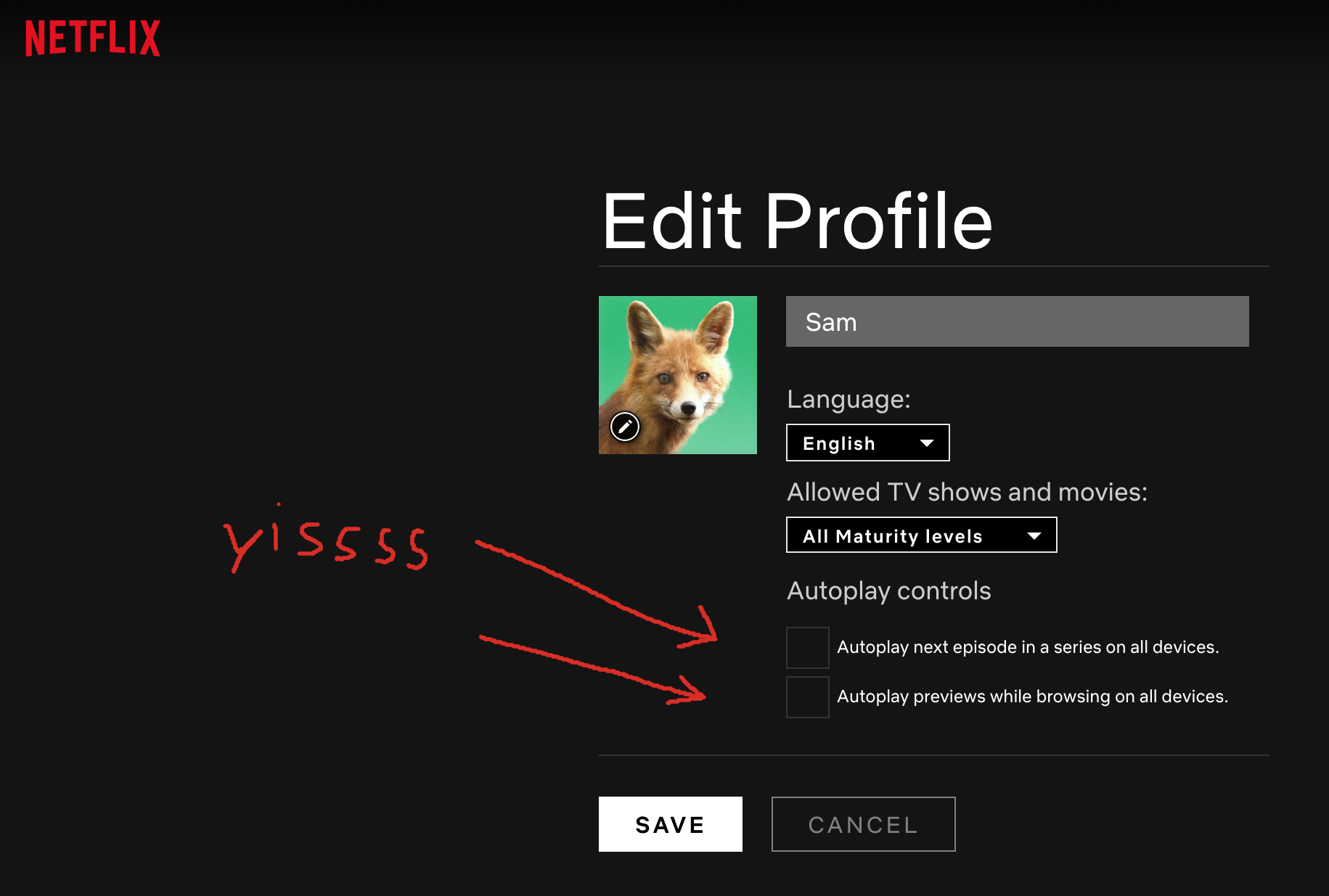
Task: Click the arrow beside All Maturity levels
Action: tap(1034, 536)
